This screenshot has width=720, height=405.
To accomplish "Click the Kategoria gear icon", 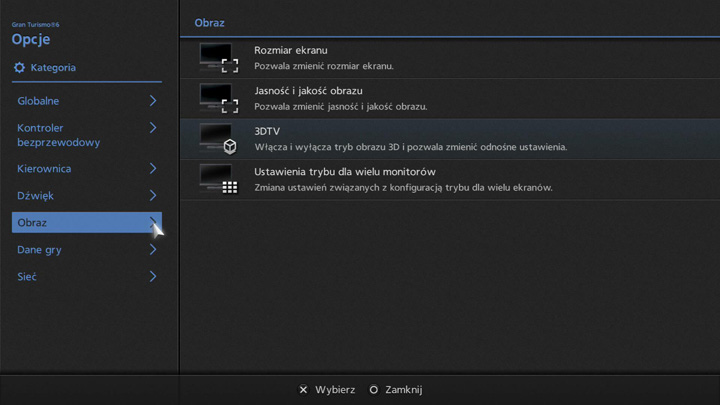I will [19, 68].
